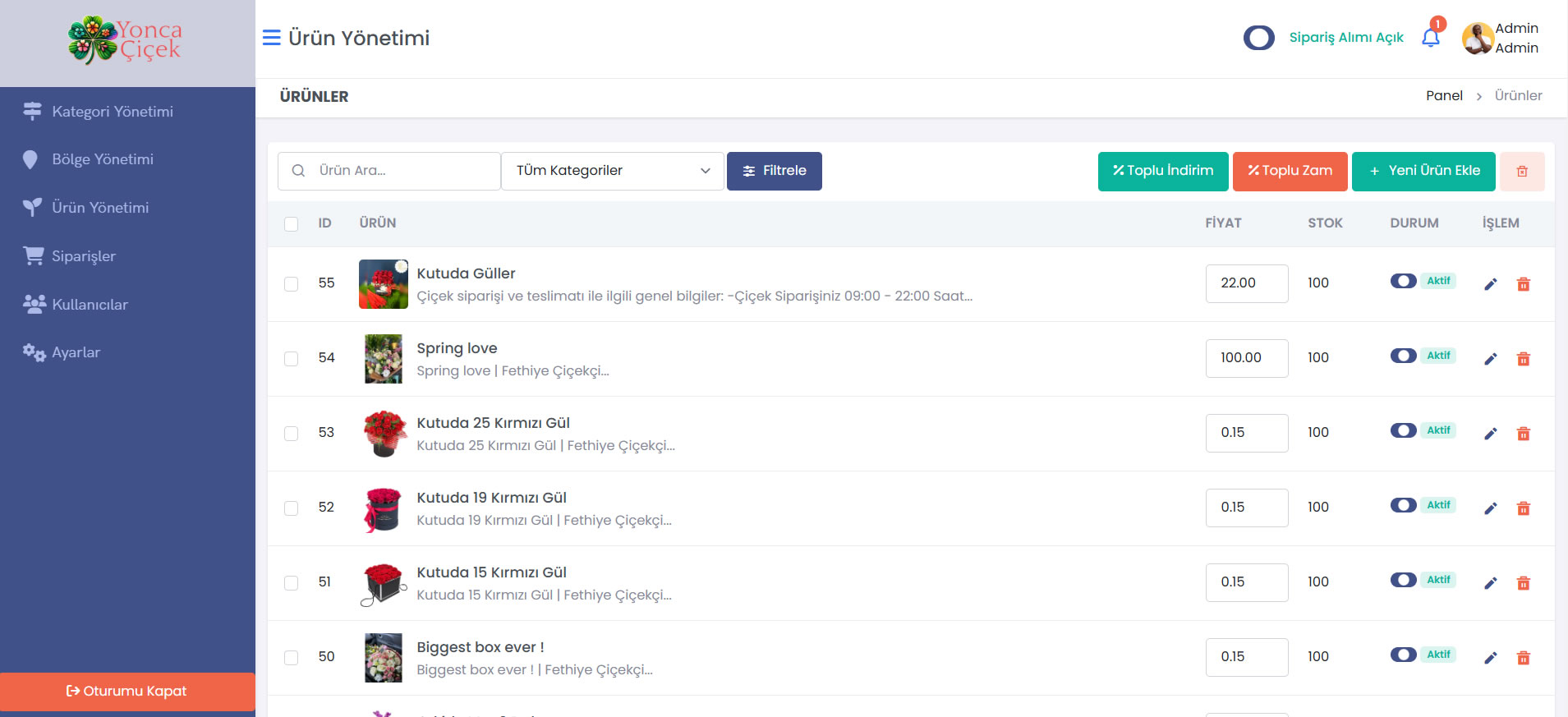The height and width of the screenshot is (717, 1568).
Task: Click the Ürün Ara search field
Action: tap(402, 171)
